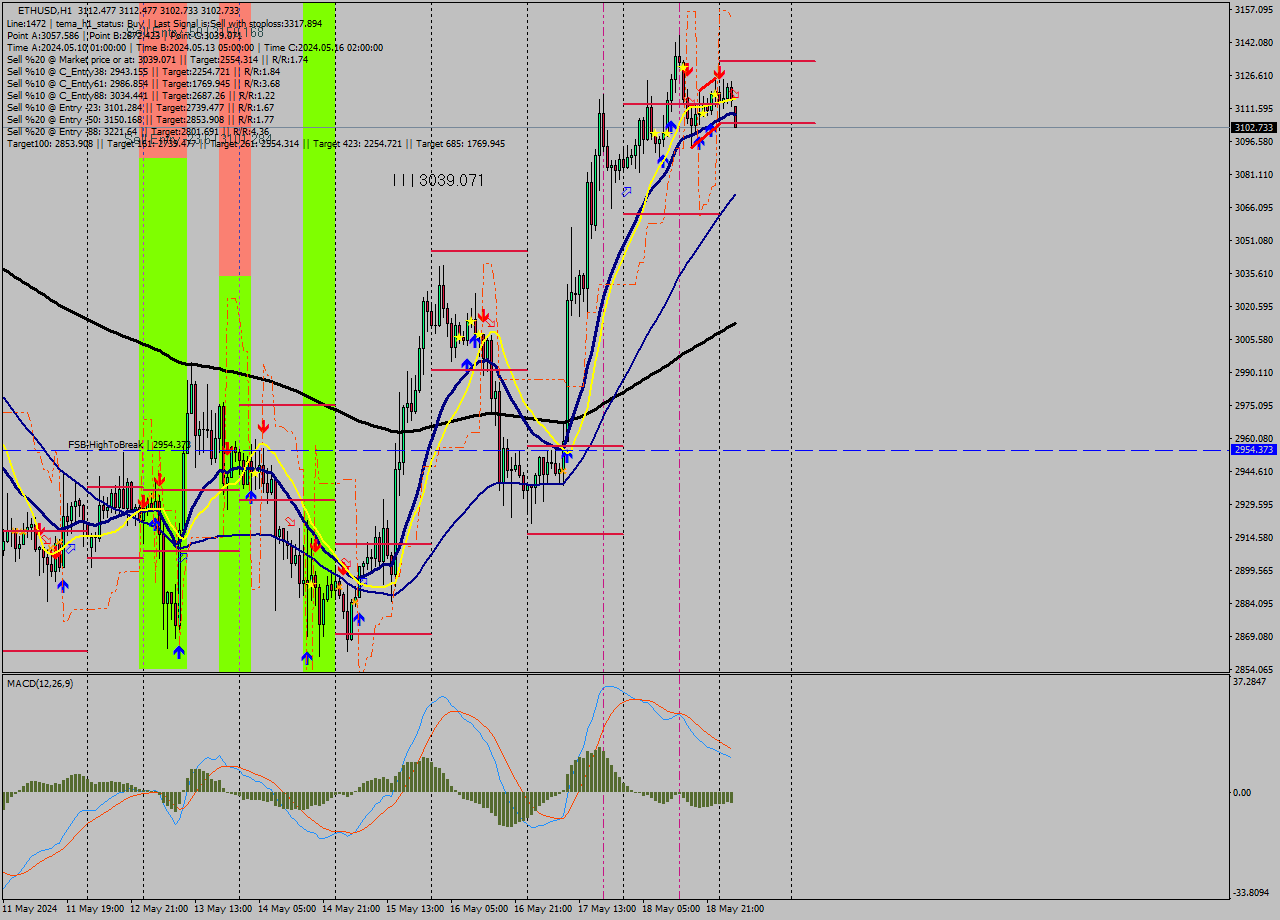Select the blue up arrow at the May 14 bottom
The image size is (1280, 920).
point(306,657)
